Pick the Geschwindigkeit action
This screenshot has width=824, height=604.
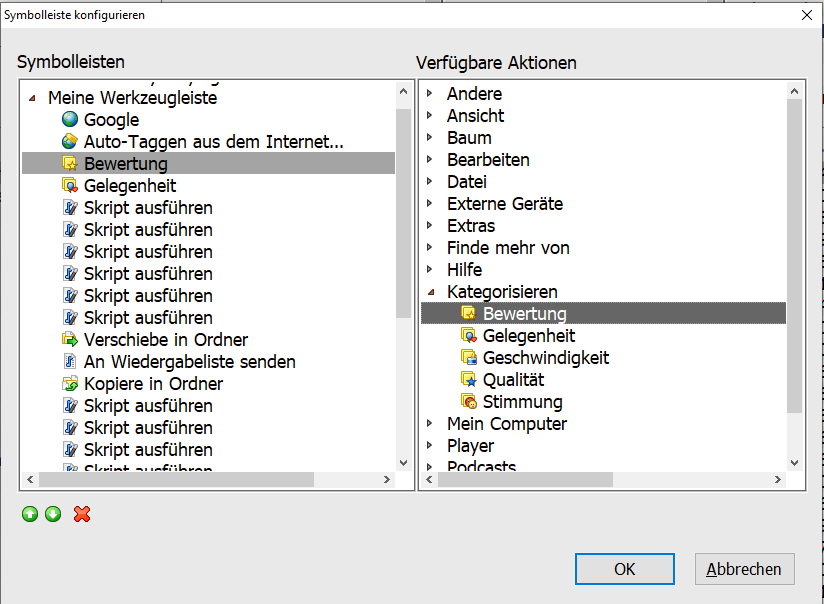[545, 358]
